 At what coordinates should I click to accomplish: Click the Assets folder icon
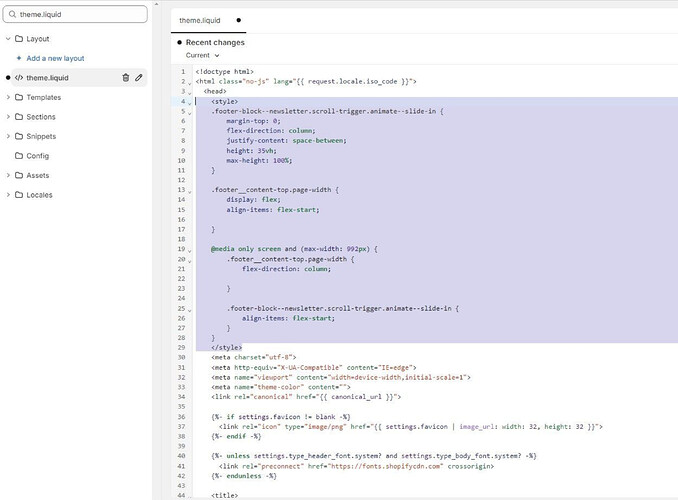pyautogui.click(x=19, y=175)
